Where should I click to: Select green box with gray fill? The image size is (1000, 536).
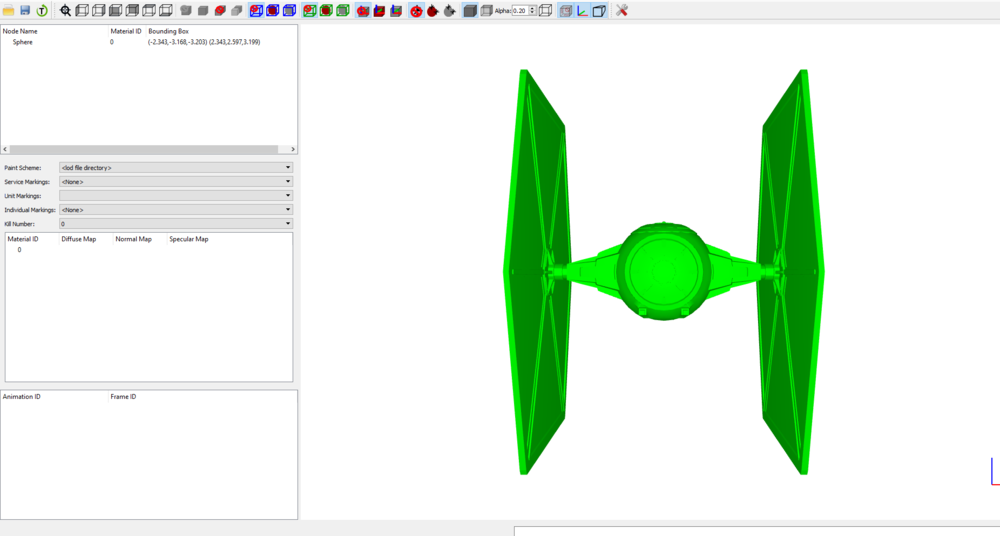(x=342, y=10)
